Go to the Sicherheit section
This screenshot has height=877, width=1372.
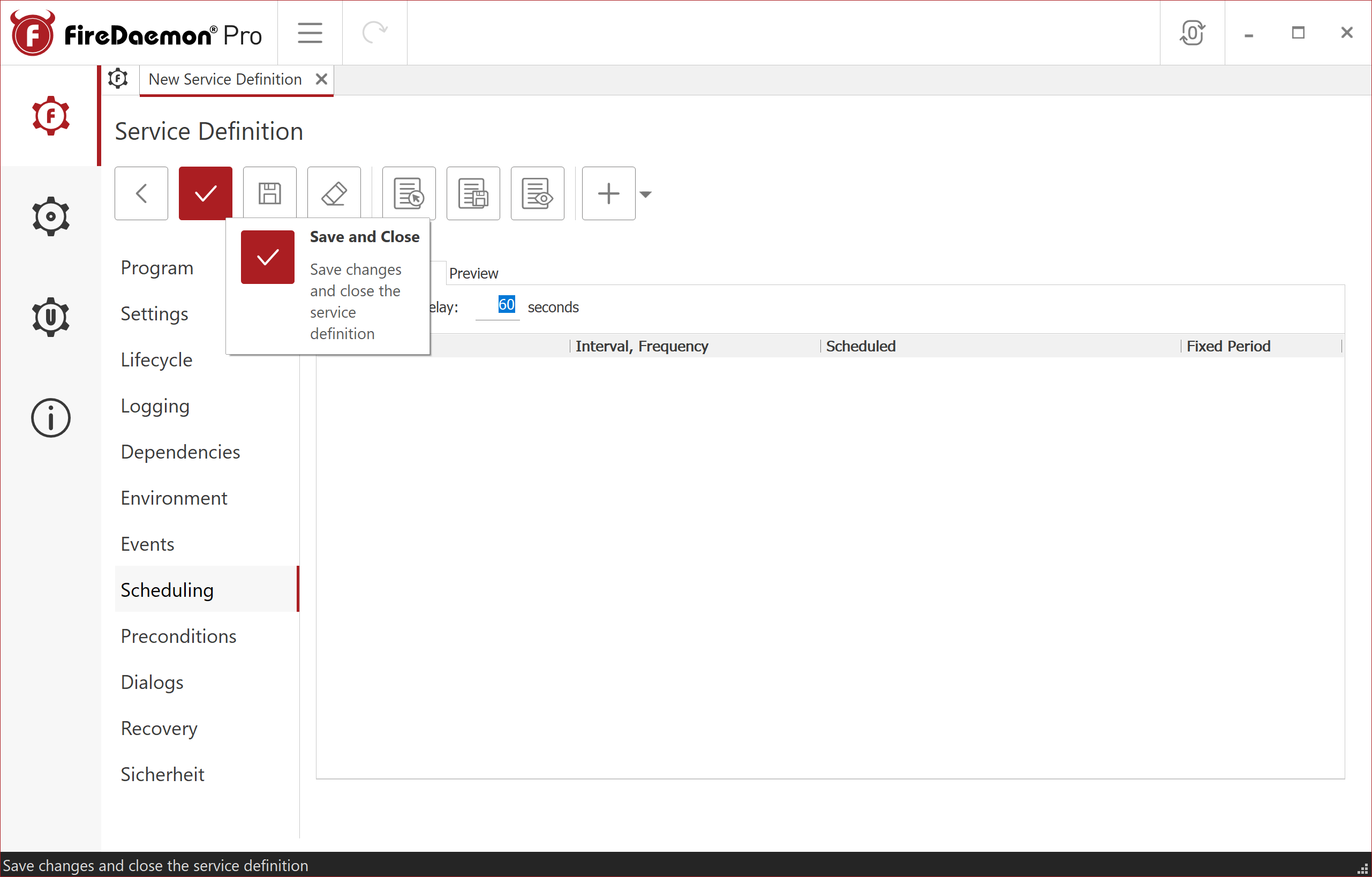[162, 774]
